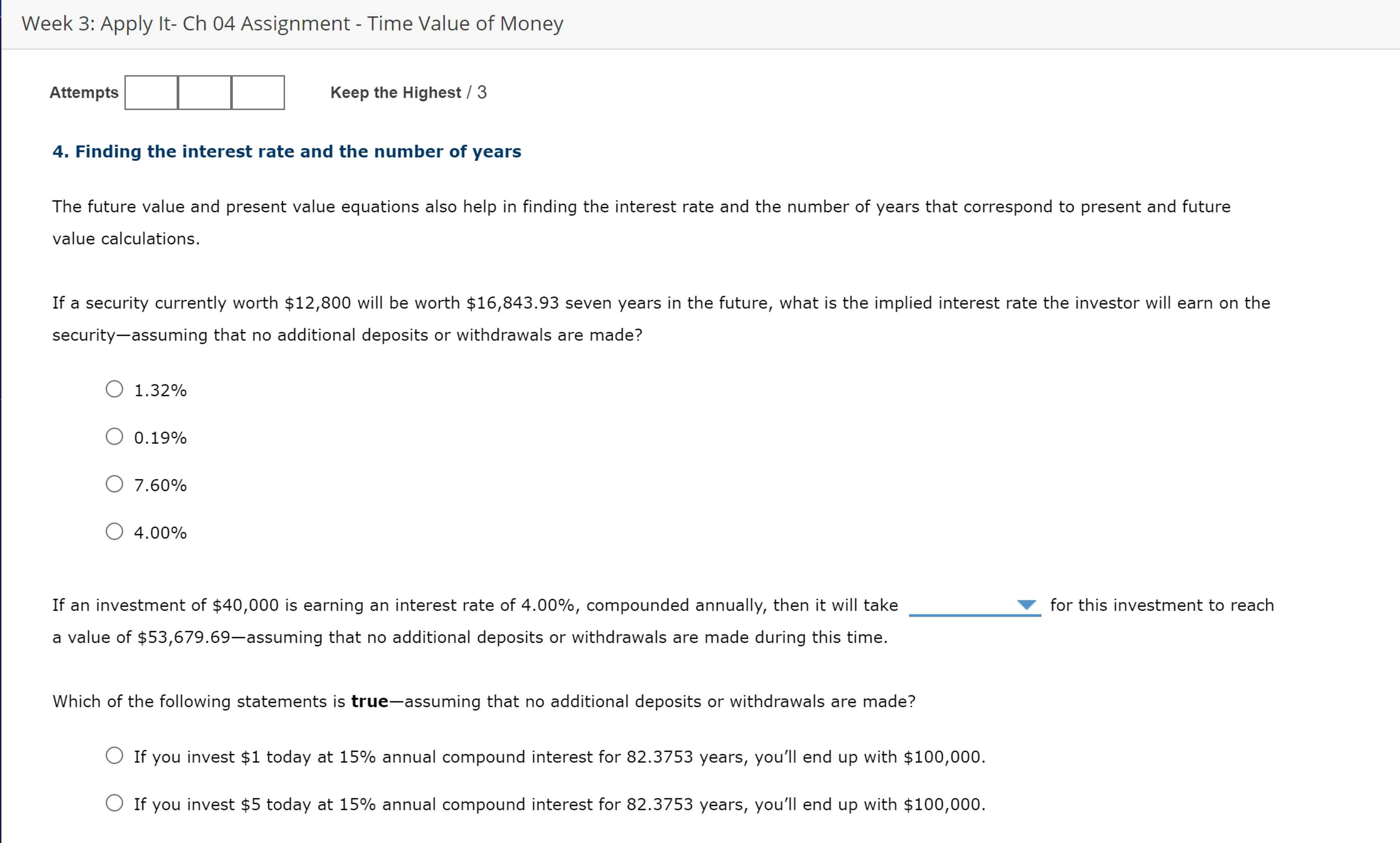Click the which statement is true prompt
This screenshot has height=843, width=1400.
[483, 701]
